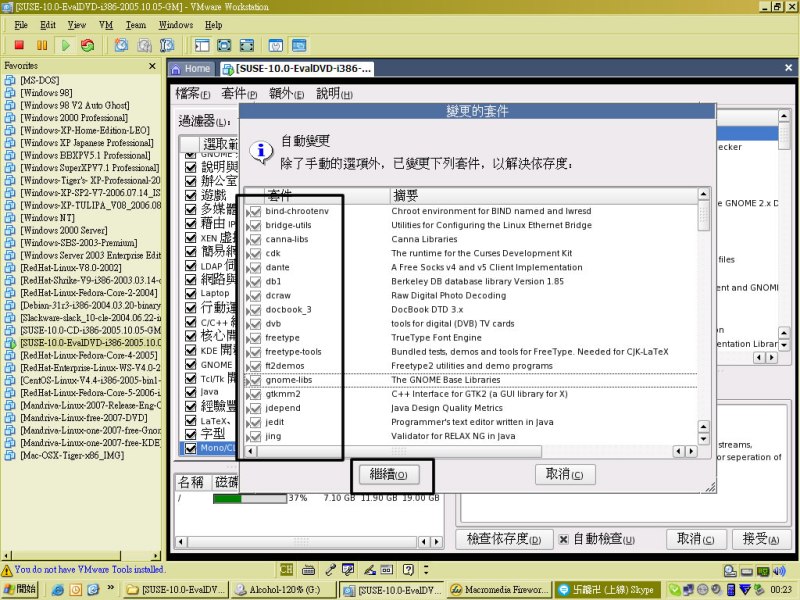
Task: Click the Summary view toolbar icon
Action: (x=276, y=45)
